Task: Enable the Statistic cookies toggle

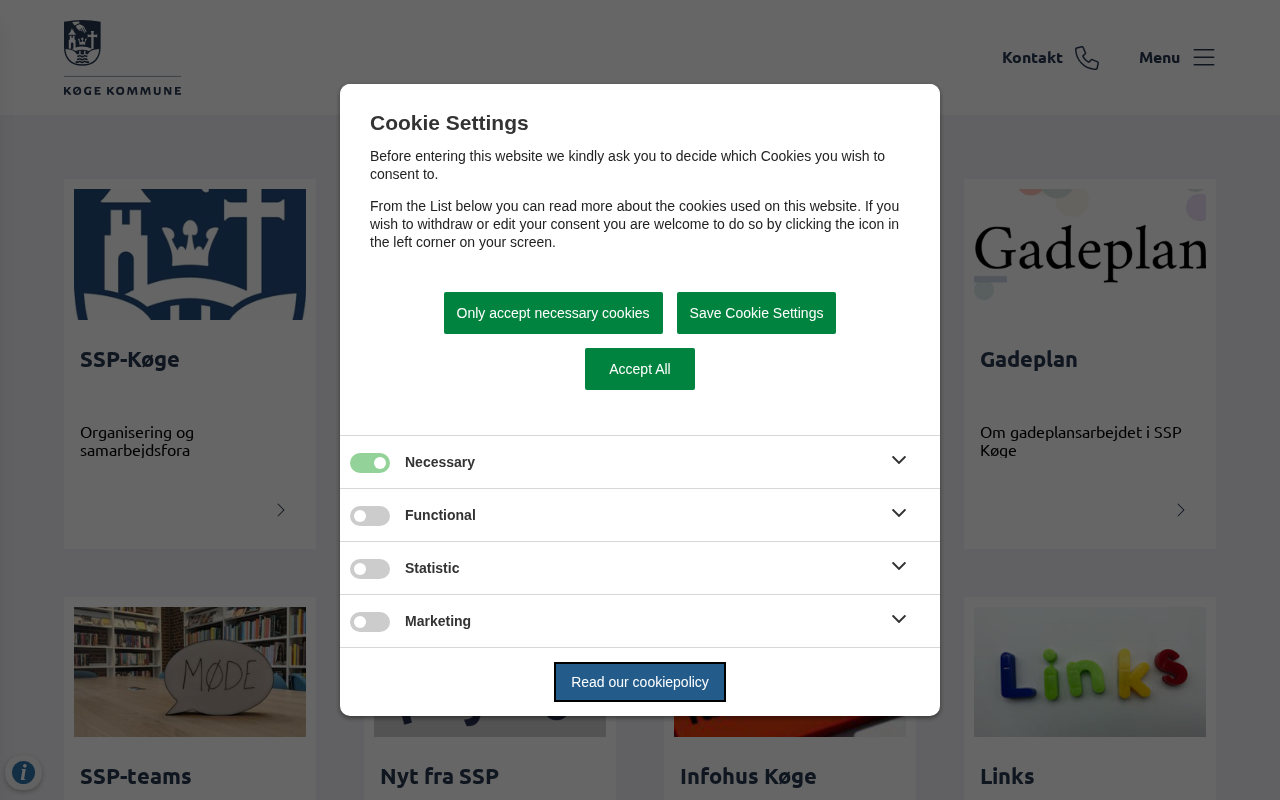Action: coord(370,569)
